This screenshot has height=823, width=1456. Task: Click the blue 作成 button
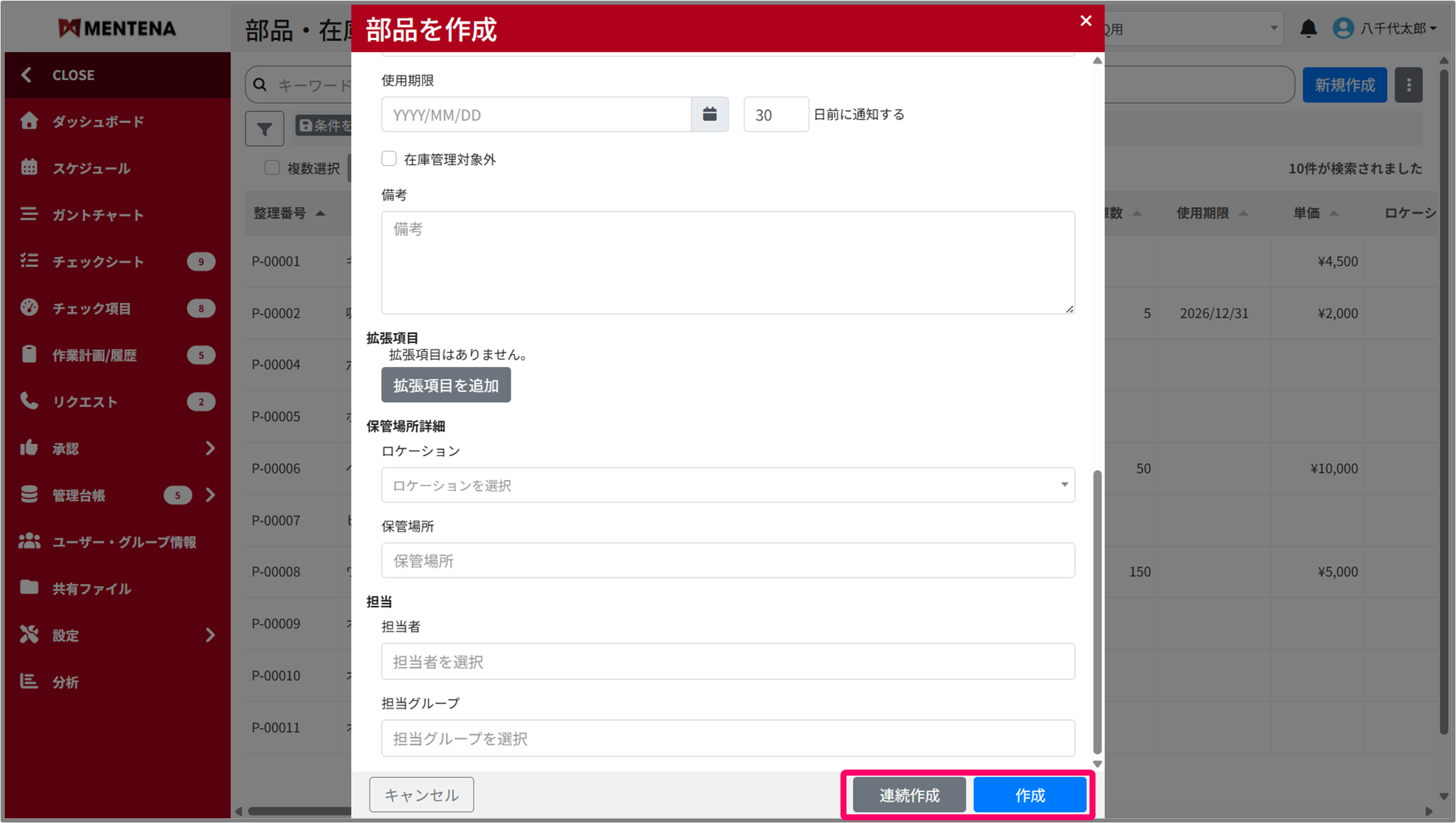click(x=1029, y=795)
